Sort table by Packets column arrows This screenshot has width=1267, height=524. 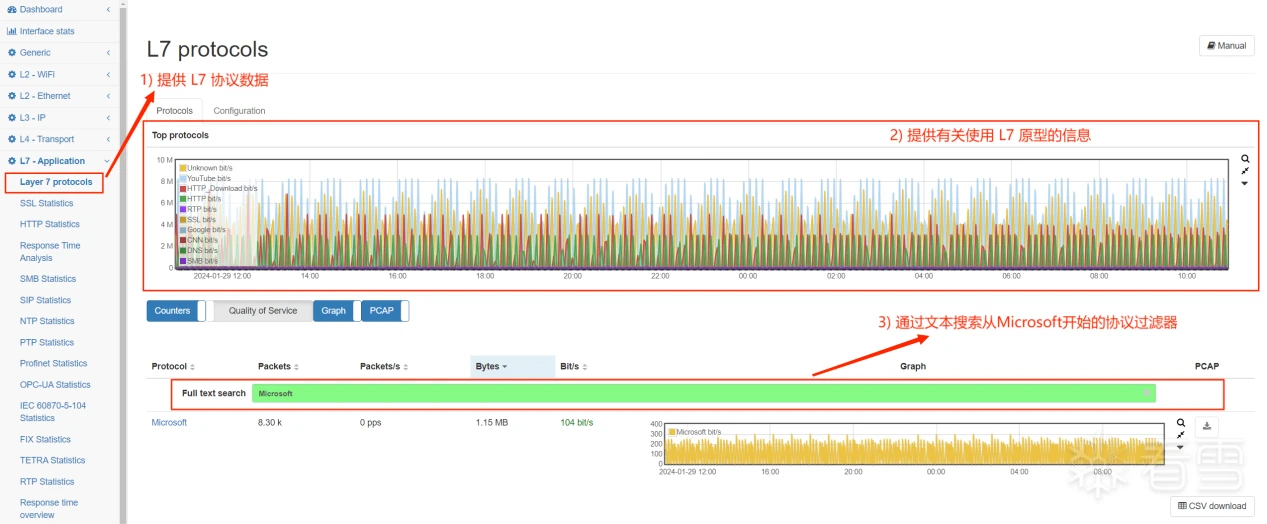[x=296, y=367]
